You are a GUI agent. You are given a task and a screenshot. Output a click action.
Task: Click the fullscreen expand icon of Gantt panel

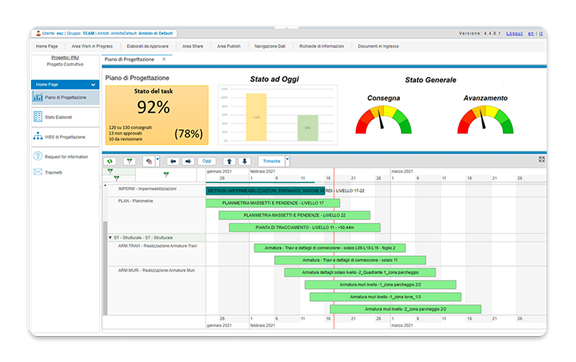pos(541,160)
